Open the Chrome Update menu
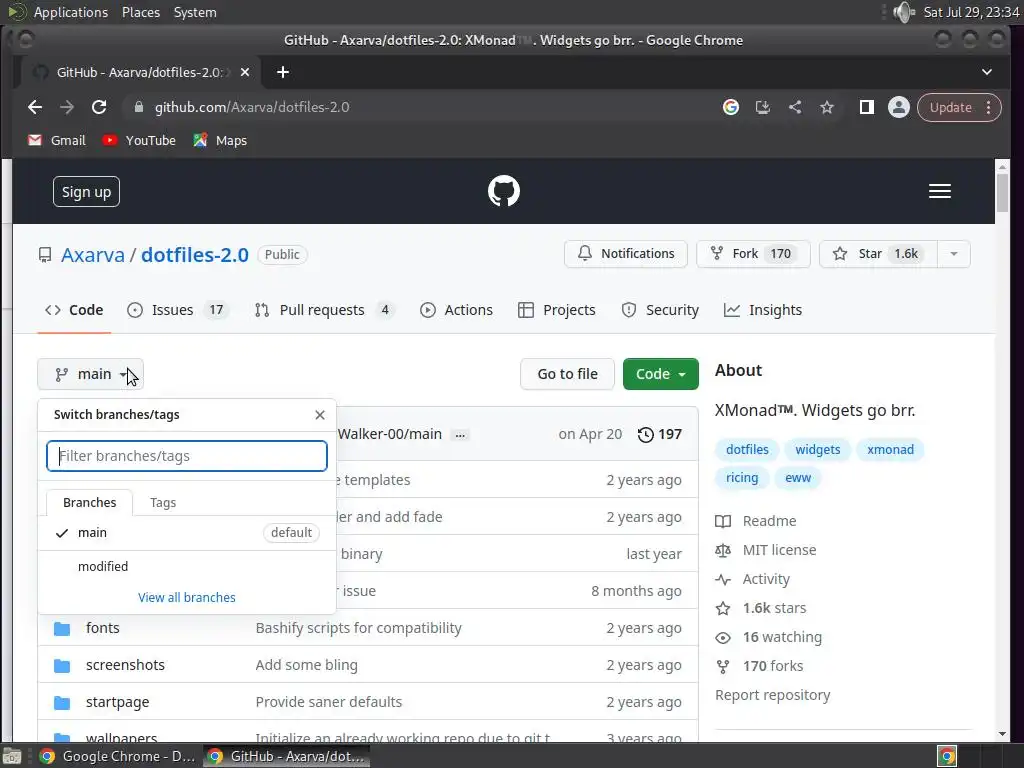 click(x=959, y=107)
